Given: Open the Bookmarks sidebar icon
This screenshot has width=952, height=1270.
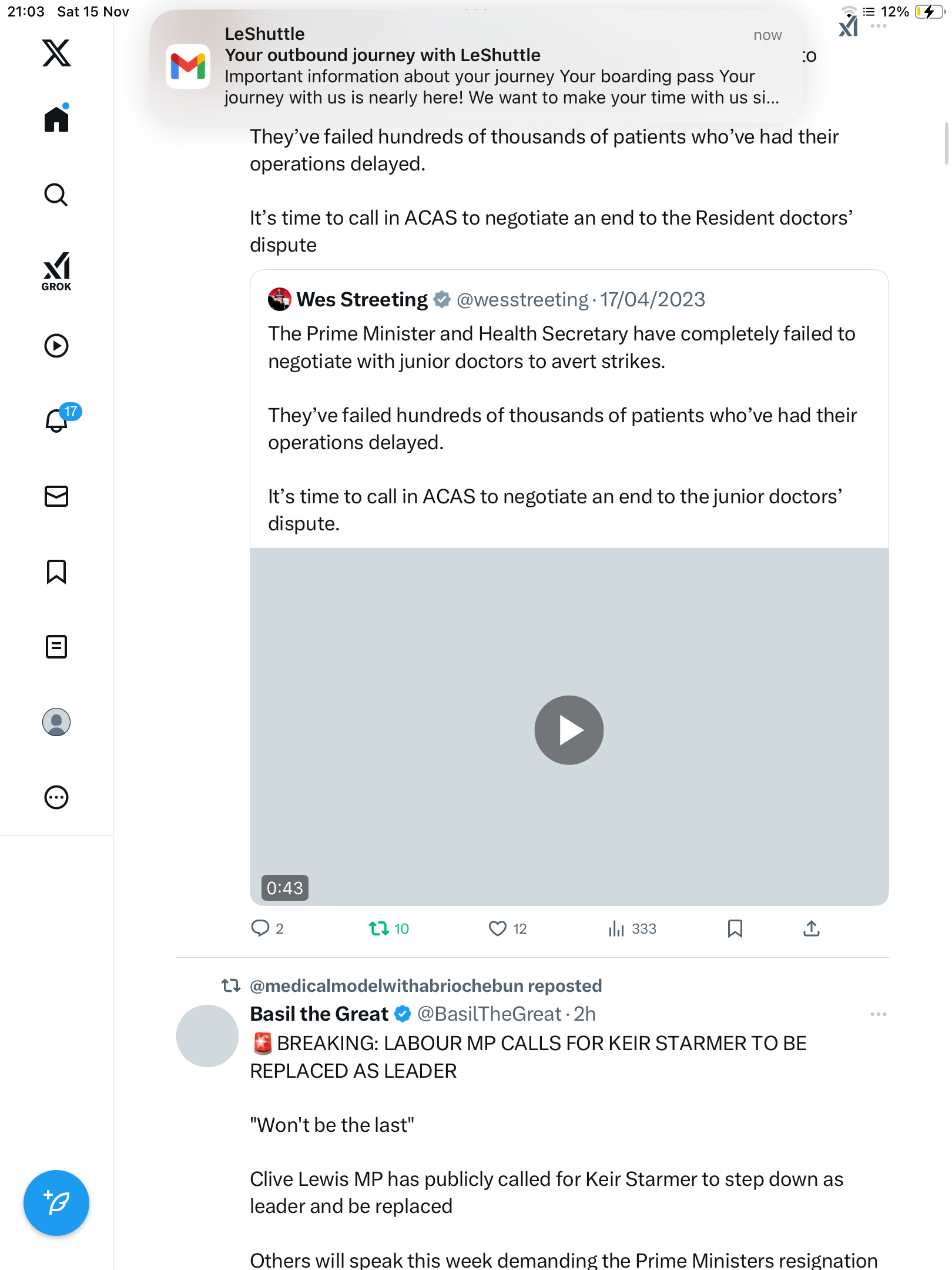Looking at the screenshot, I should click(56, 571).
